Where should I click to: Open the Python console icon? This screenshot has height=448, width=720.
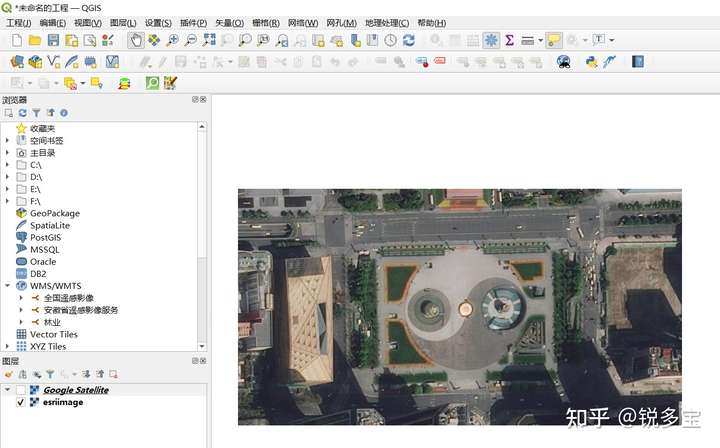[592, 62]
